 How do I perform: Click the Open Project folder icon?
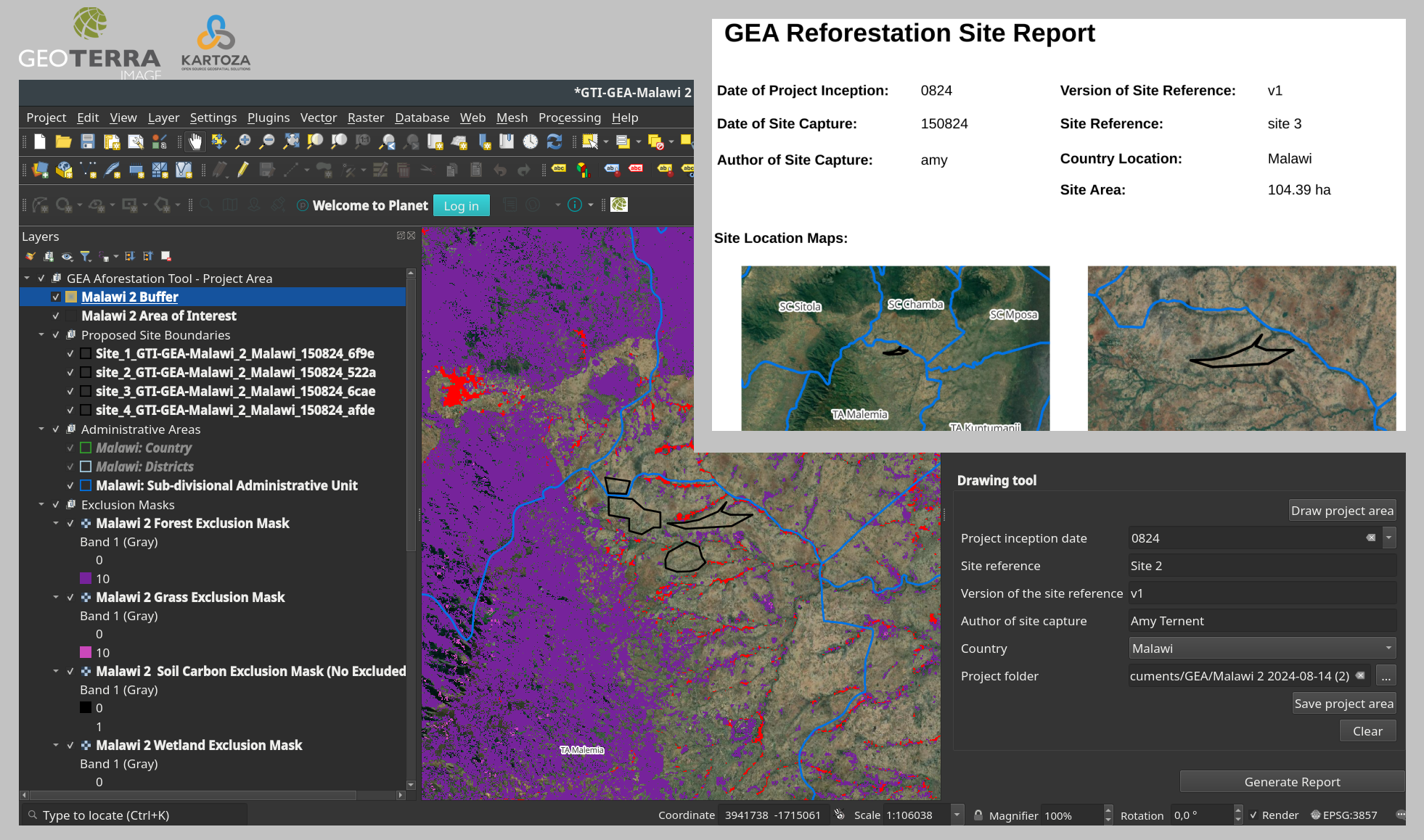(x=63, y=142)
